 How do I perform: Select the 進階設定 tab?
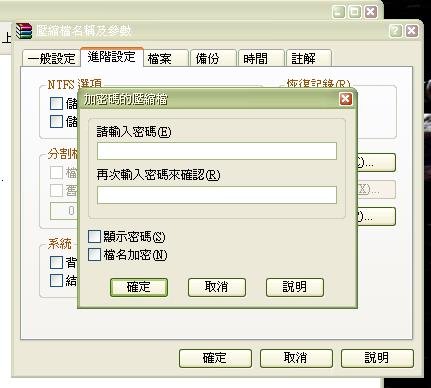click(112, 57)
